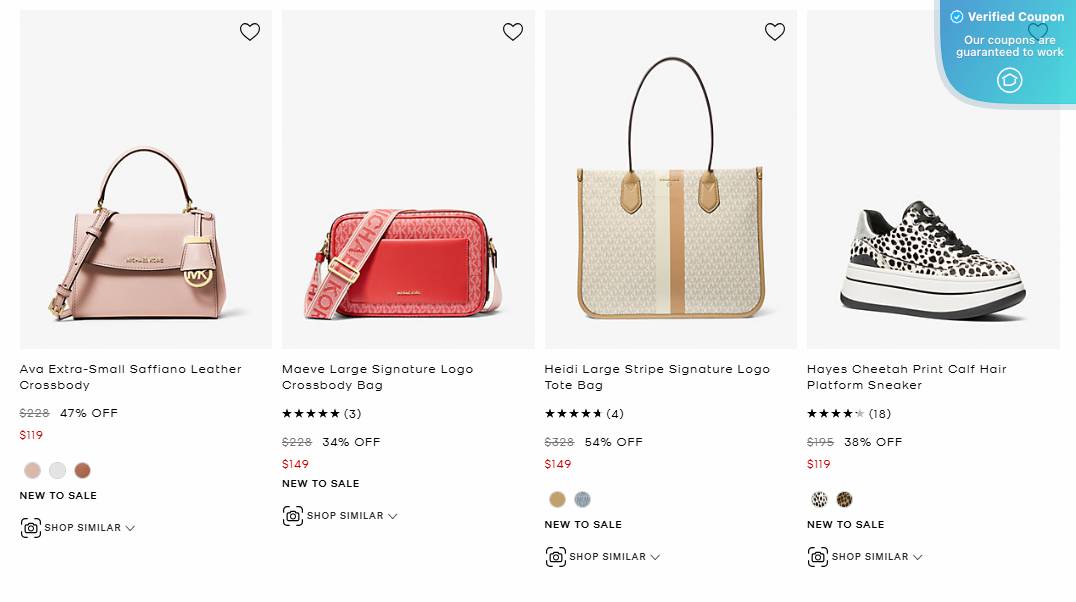1076x602 pixels.
Task: Click the heart icon on the Heidi tote
Action: [x=775, y=31]
